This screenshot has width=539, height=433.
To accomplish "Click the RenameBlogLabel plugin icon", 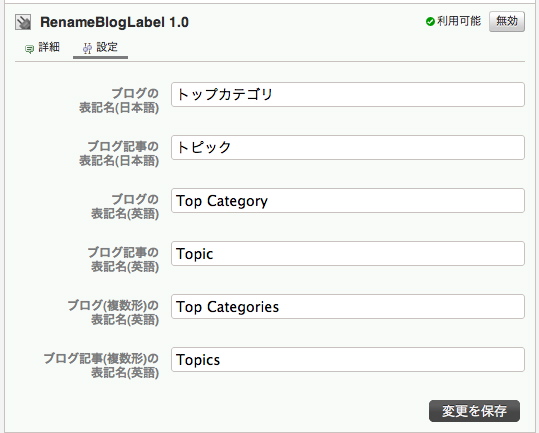I will pyautogui.click(x=23, y=22).
